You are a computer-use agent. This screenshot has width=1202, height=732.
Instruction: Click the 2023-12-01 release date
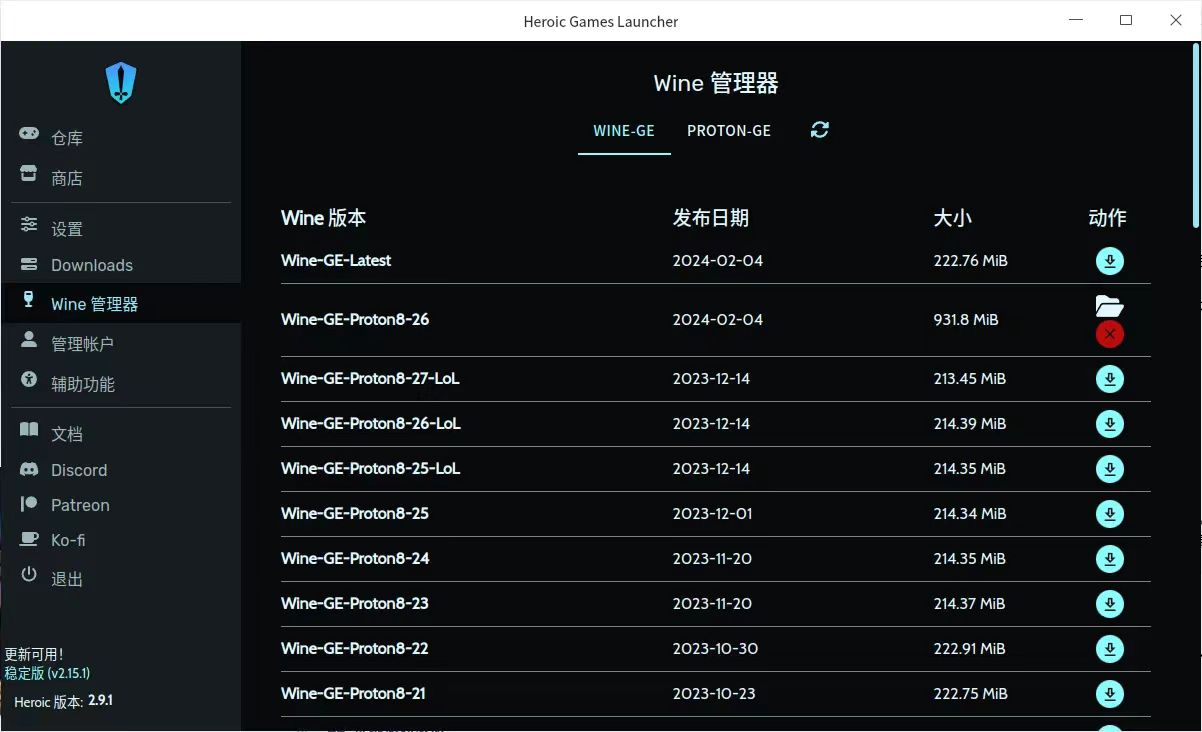pos(712,514)
